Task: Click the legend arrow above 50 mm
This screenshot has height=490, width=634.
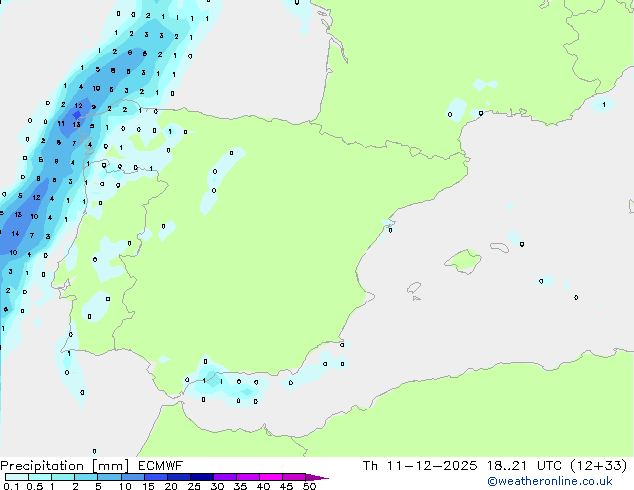Action: click(x=317, y=477)
